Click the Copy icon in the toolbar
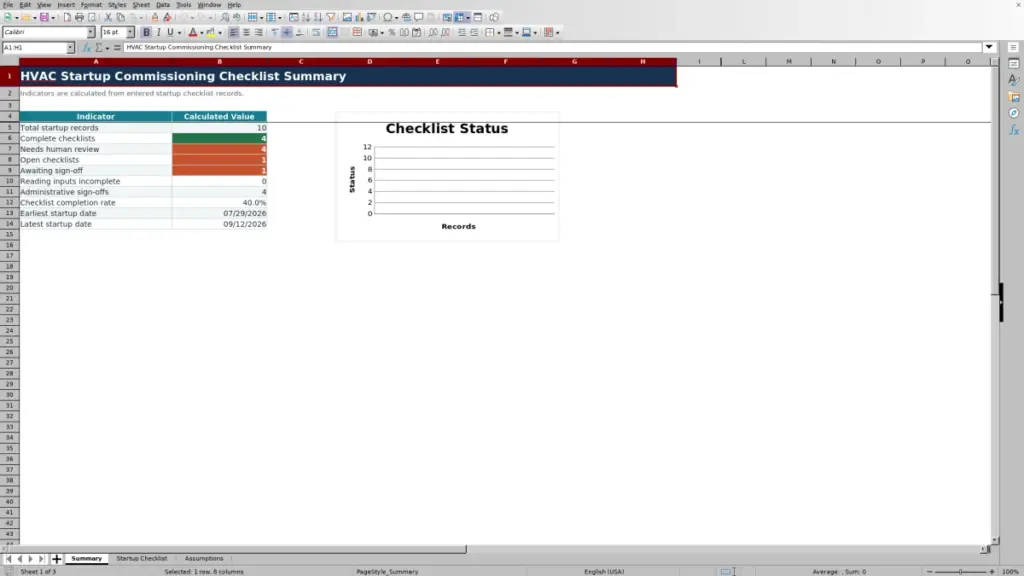The width and height of the screenshot is (1024, 576). [x=120, y=17]
